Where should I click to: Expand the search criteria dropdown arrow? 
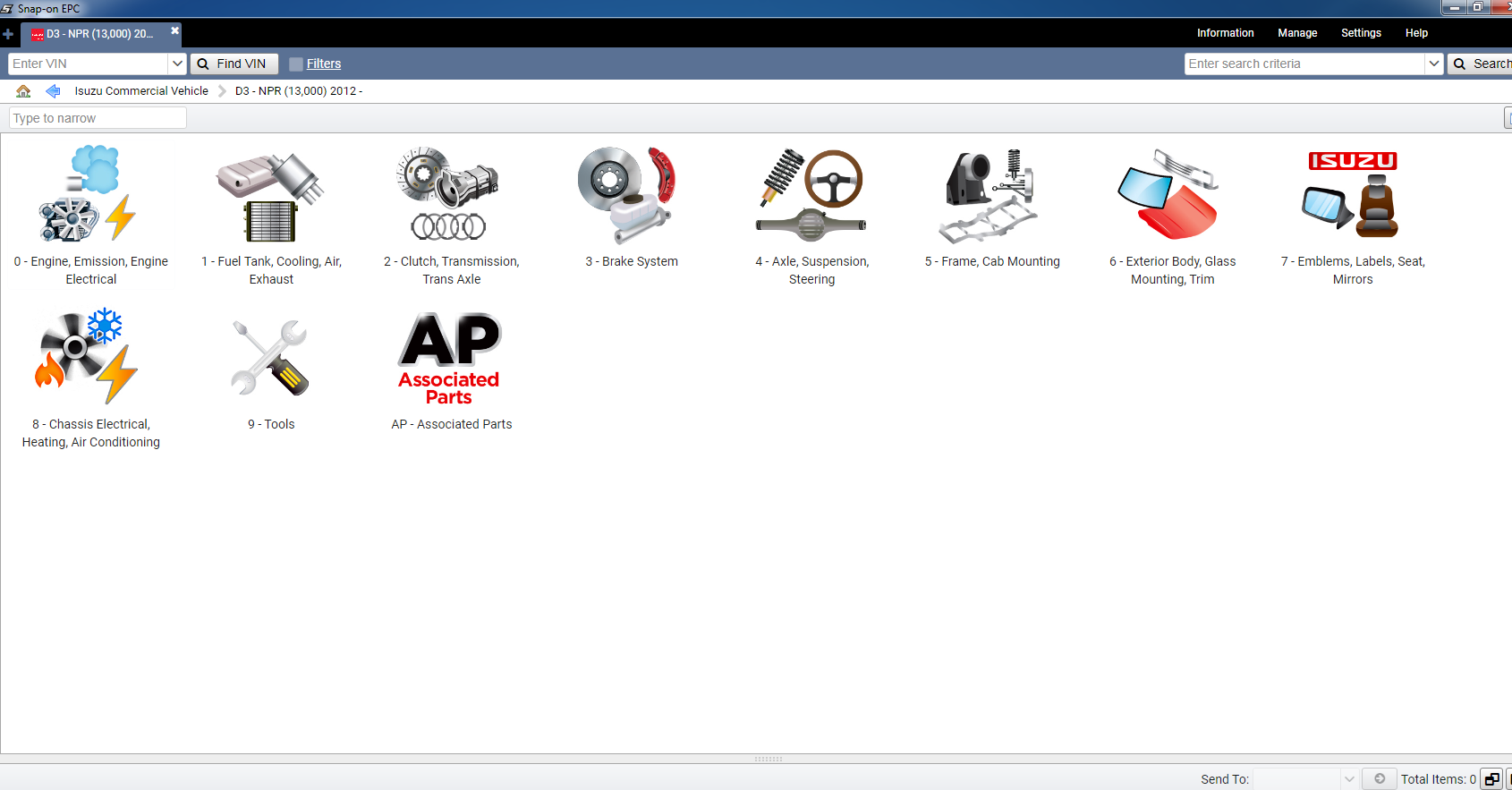pos(1434,64)
